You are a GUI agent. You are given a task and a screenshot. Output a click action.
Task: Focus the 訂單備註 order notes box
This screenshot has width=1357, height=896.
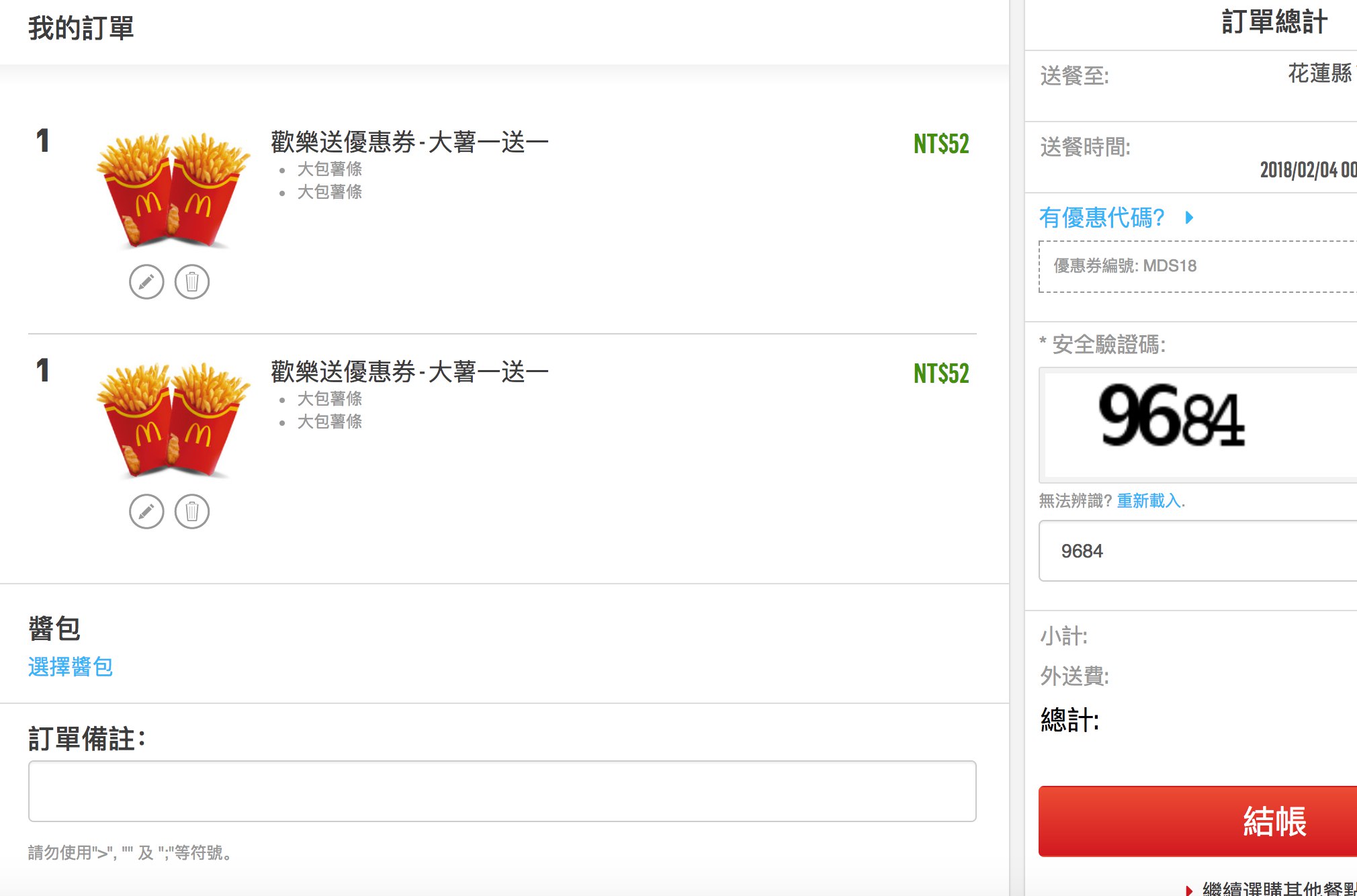pos(502,791)
